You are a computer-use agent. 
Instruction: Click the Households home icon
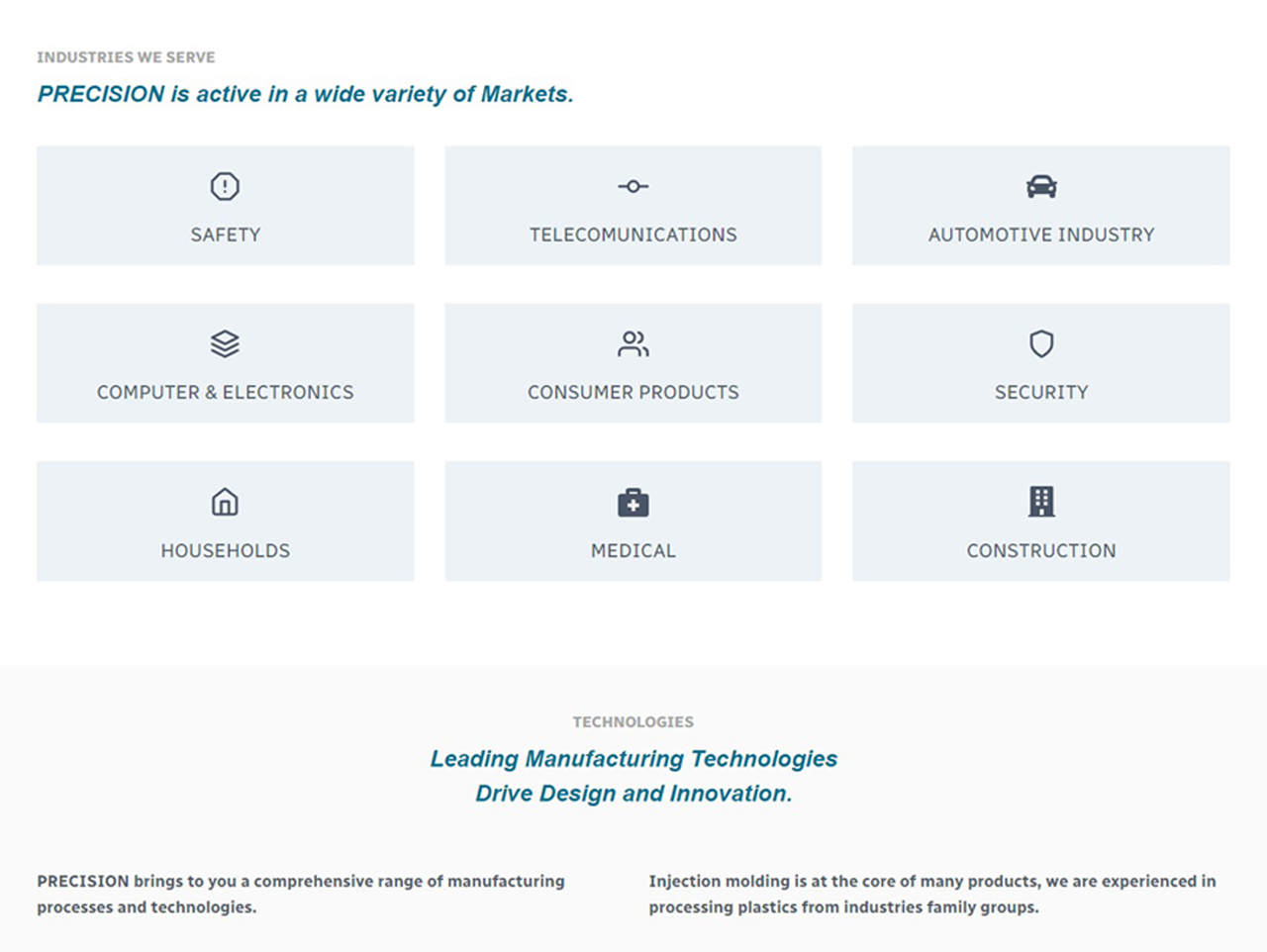tap(225, 502)
